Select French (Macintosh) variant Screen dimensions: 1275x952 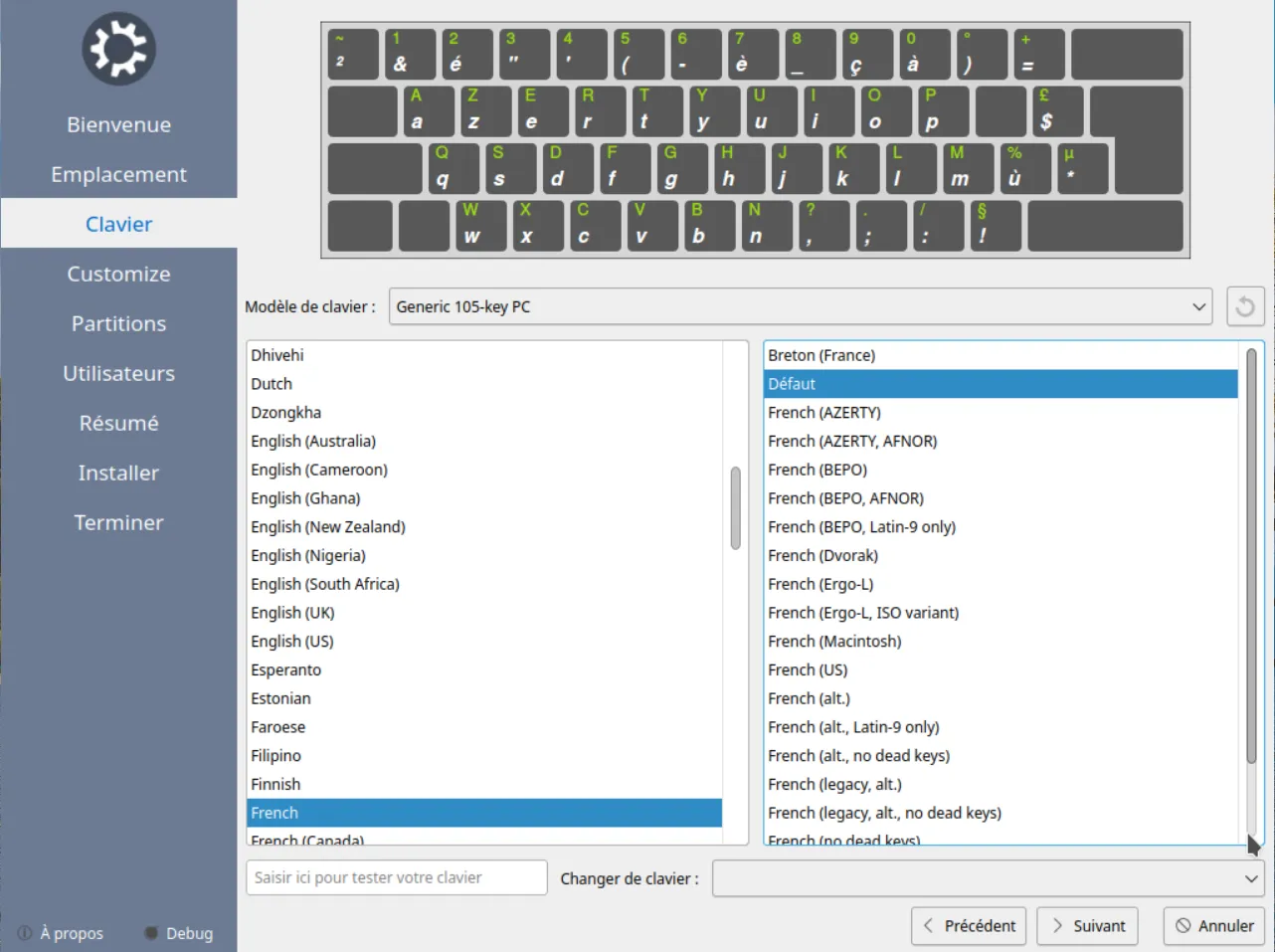pos(833,642)
